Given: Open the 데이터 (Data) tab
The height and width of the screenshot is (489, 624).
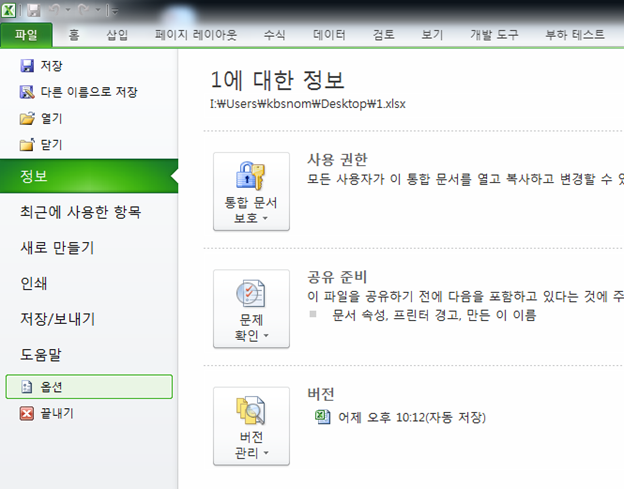Looking at the screenshot, I should pos(329,35).
